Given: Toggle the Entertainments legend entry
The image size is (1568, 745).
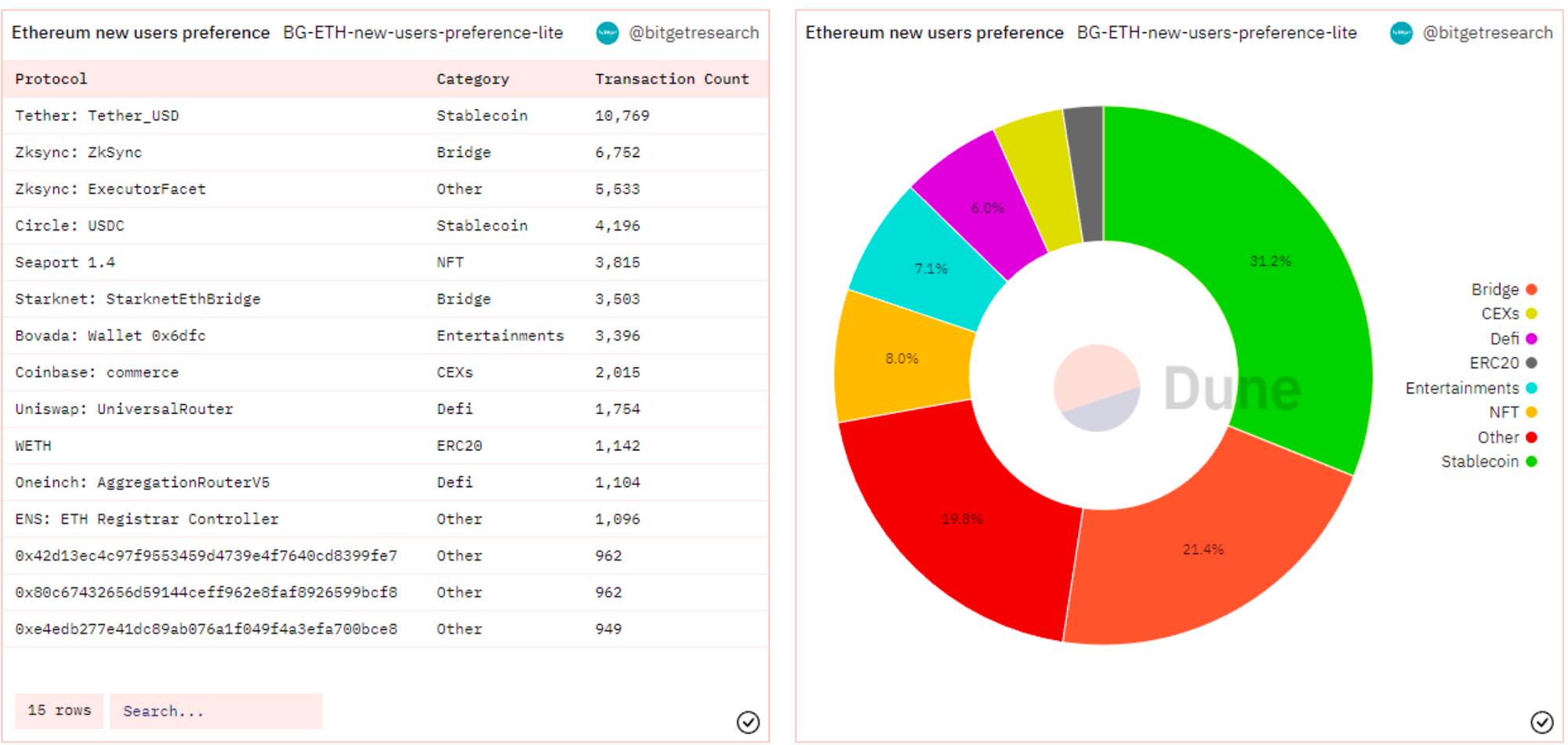Looking at the screenshot, I should coord(1470,388).
